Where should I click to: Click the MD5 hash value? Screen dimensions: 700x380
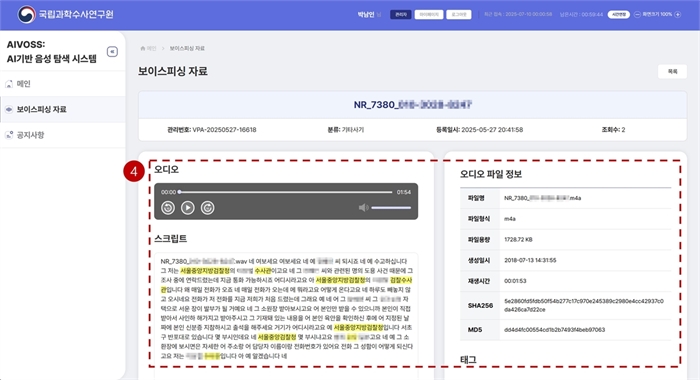[554, 330]
